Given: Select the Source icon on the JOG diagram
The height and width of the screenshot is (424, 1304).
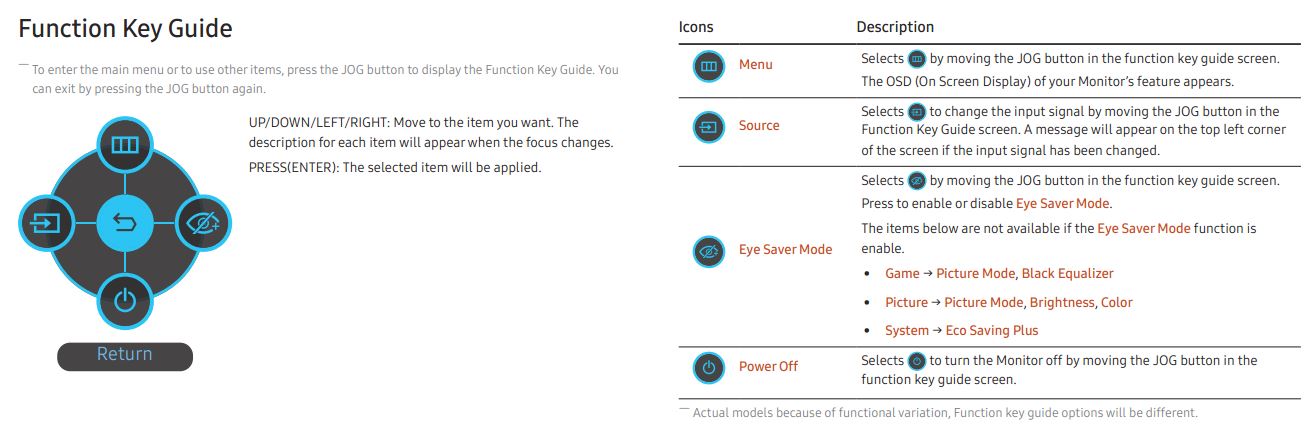Looking at the screenshot, I should click(x=46, y=223).
